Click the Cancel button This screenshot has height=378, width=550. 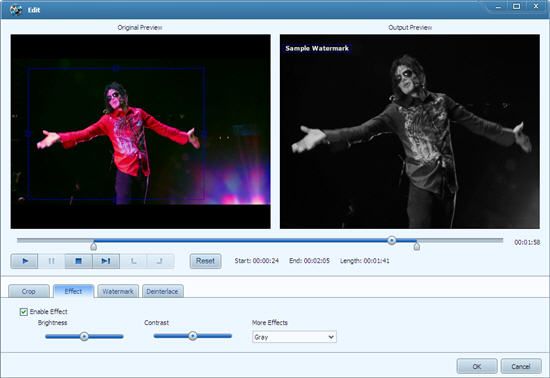[x=521, y=366]
